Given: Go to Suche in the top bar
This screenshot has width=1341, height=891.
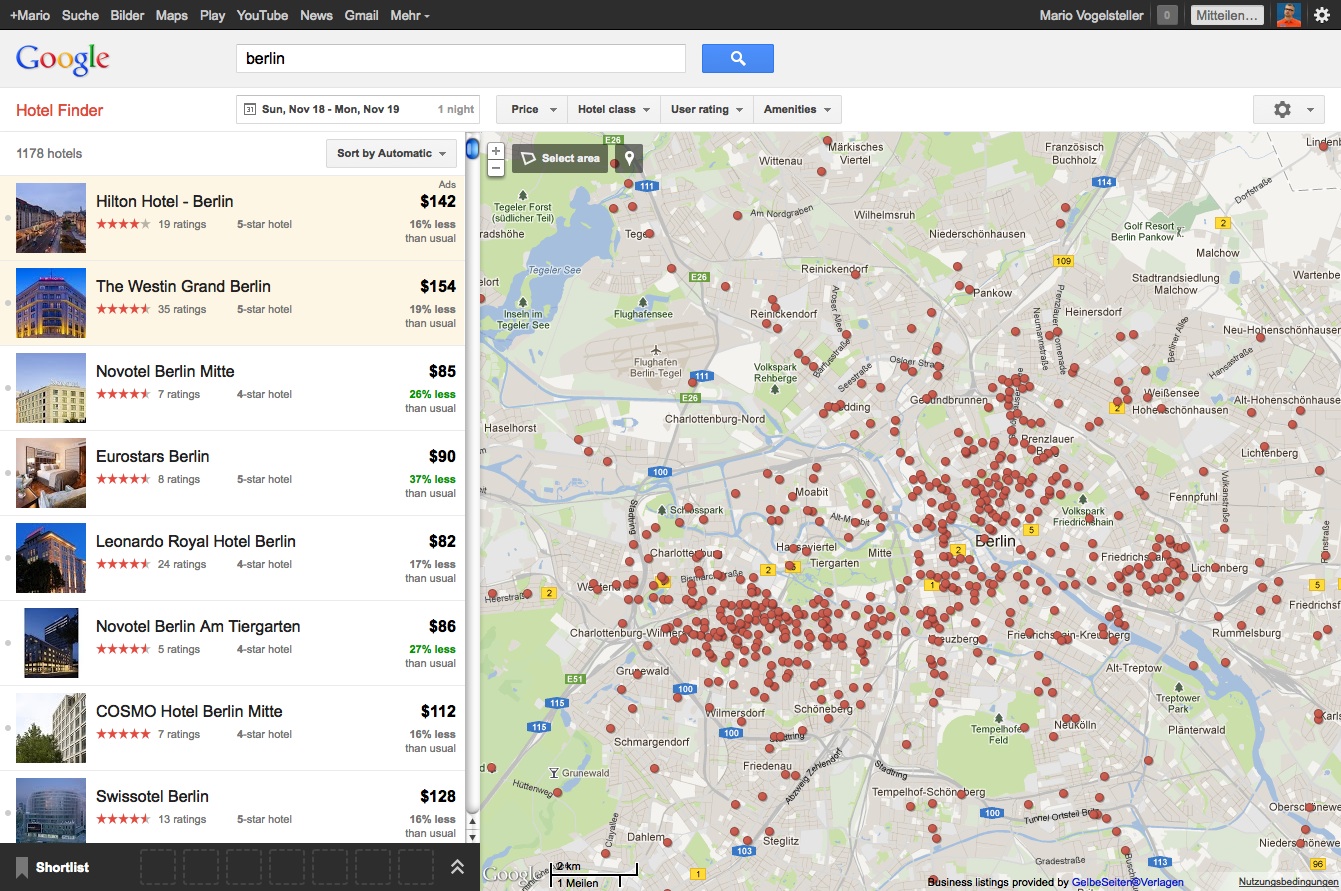Looking at the screenshot, I should click(x=80, y=15).
